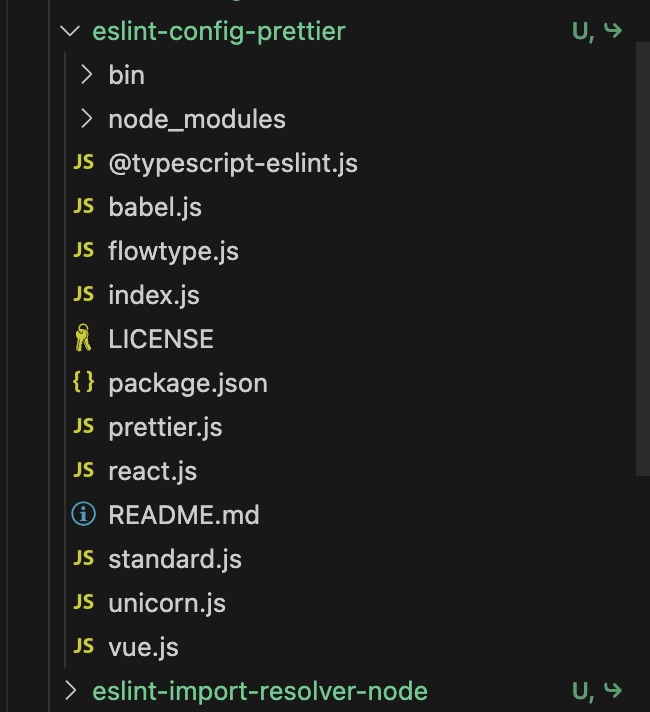Click the JS icon beside unicorn.js
650x712 pixels.
coord(84,602)
